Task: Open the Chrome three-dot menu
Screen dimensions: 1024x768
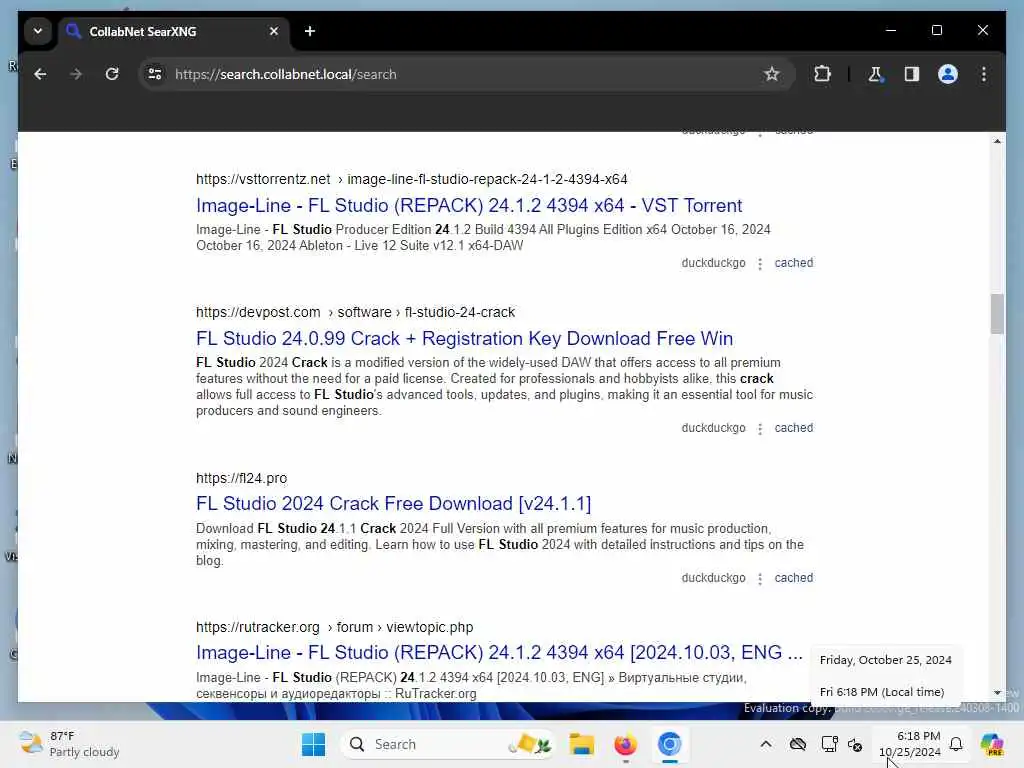Action: [x=984, y=74]
